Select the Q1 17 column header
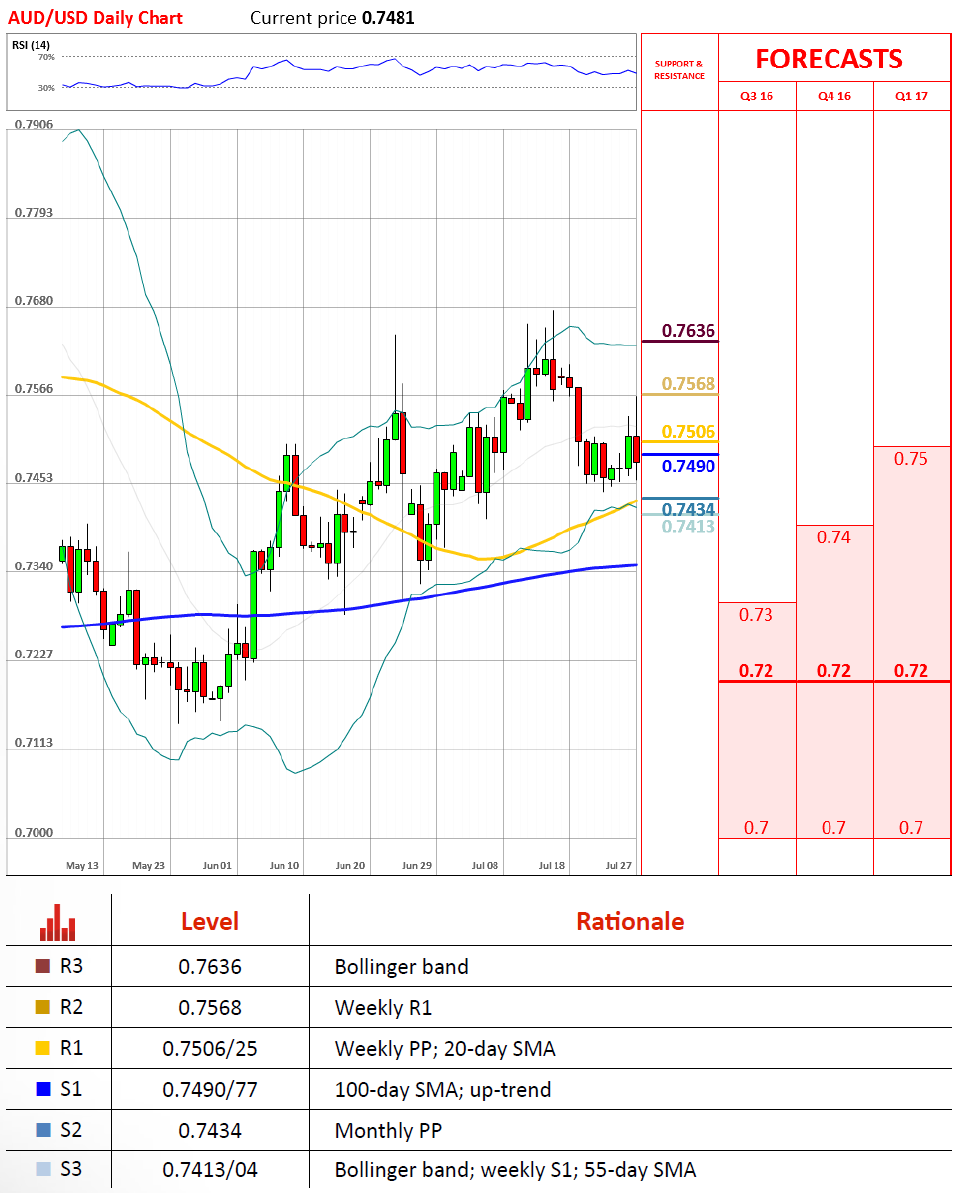This screenshot has height=1193, width=961. coord(912,96)
